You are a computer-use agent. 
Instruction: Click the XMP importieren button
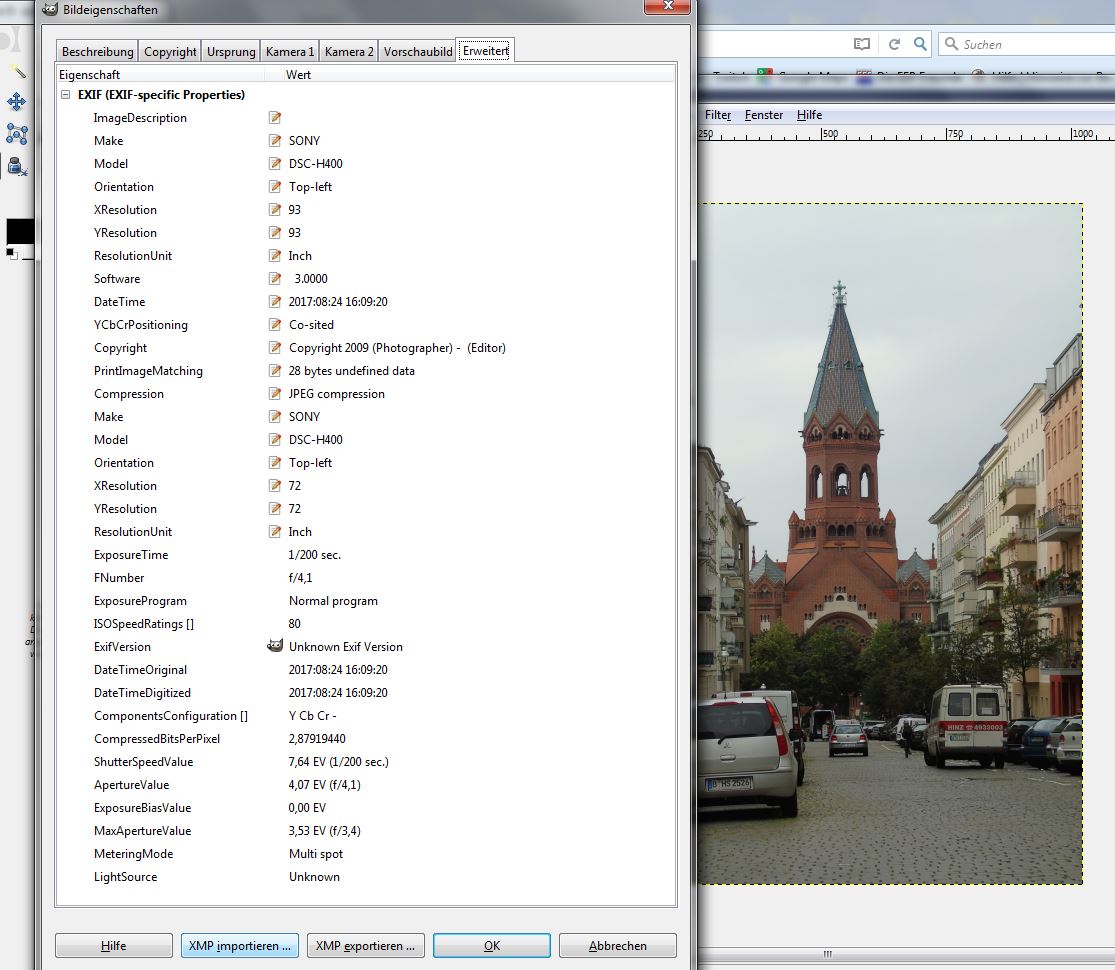pyautogui.click(x=240, y=945)
